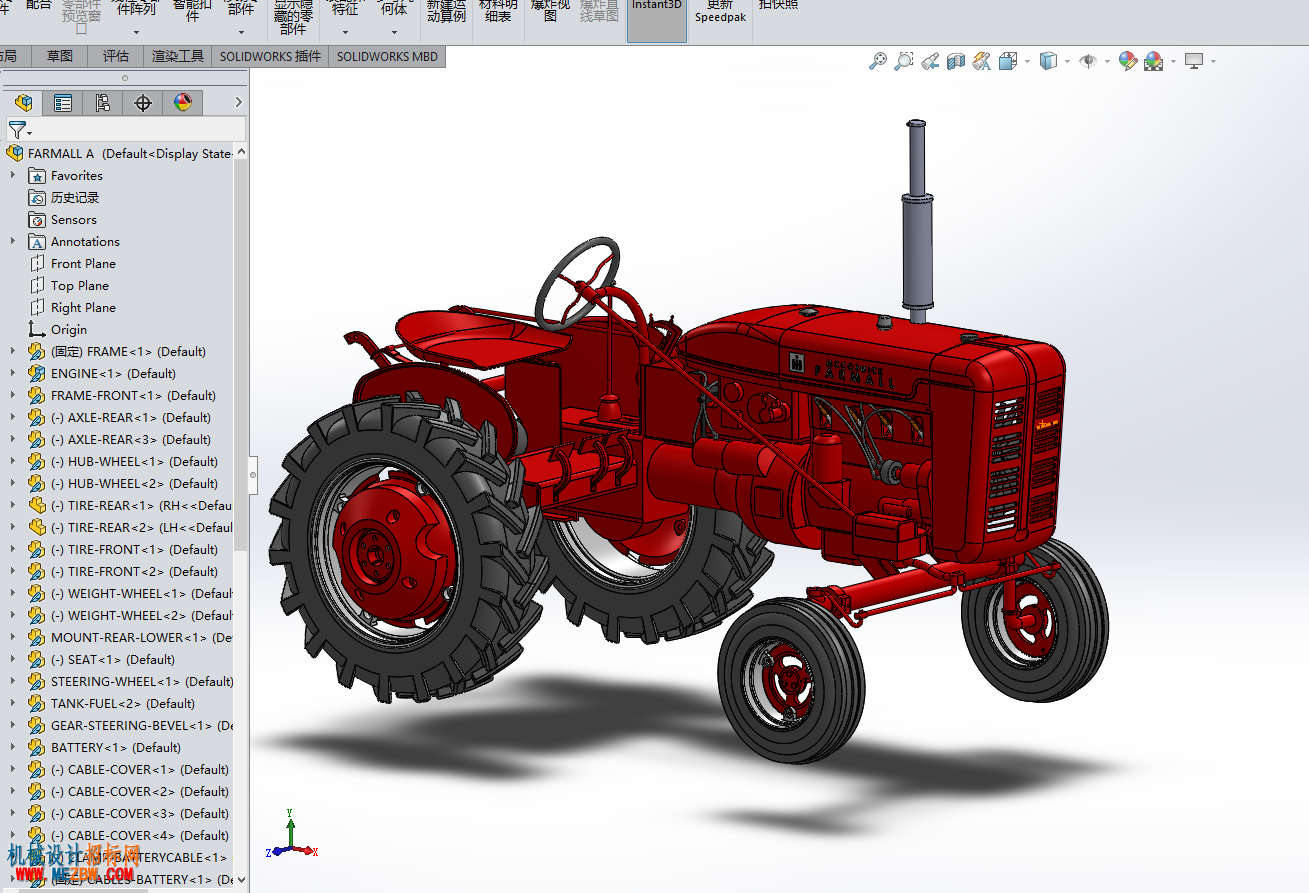Click the 显示隐藏的零部件 button
Viewport: 1309px width, 893px height.
pos(293,20)
